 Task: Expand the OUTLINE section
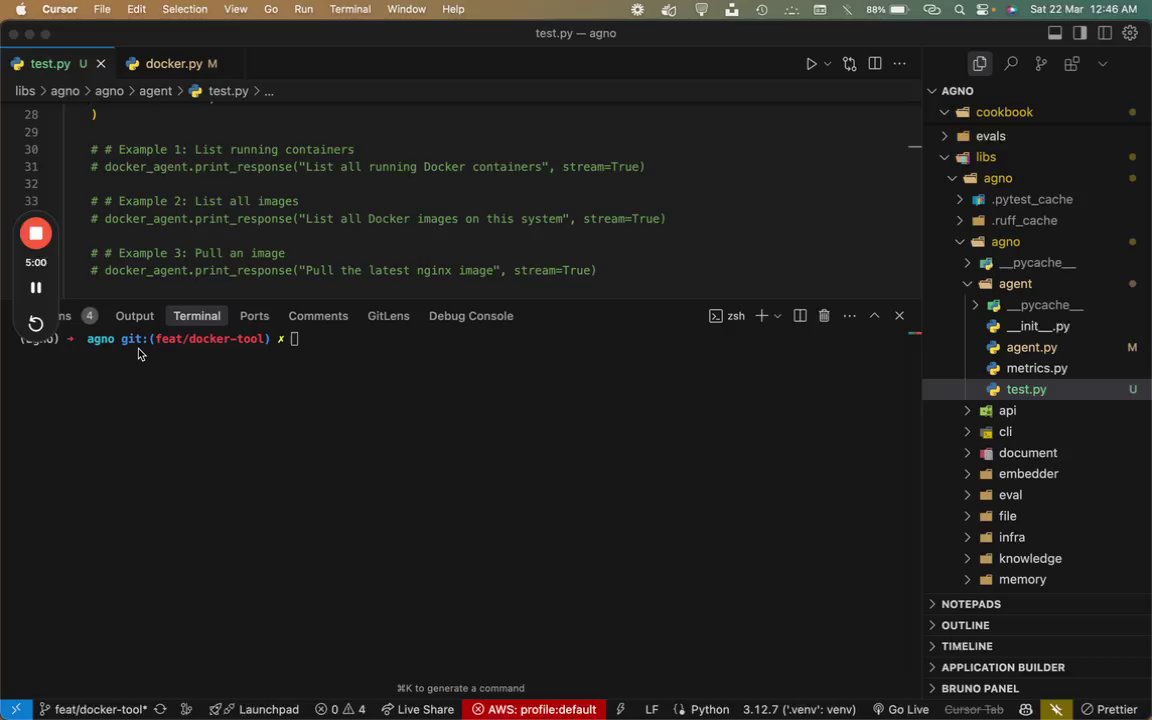965,625
